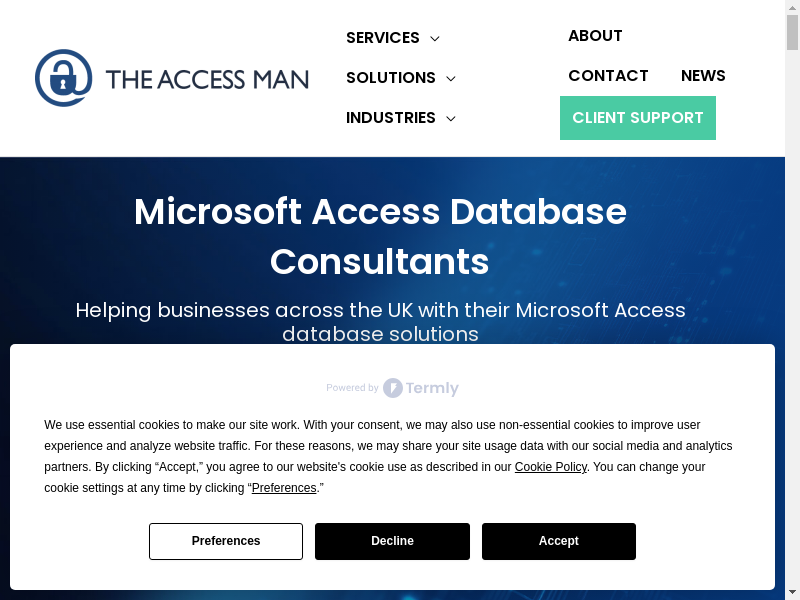Visit the News page
Image resolution: width=800 pixels, height=600 pixels.
pyautogui.click(x=703, y=76)
